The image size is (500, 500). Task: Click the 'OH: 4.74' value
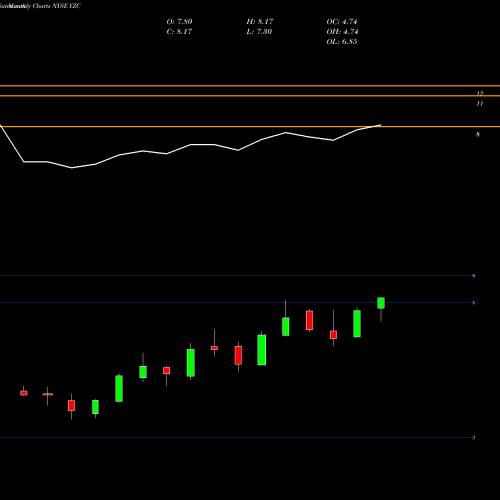[342, 32]
